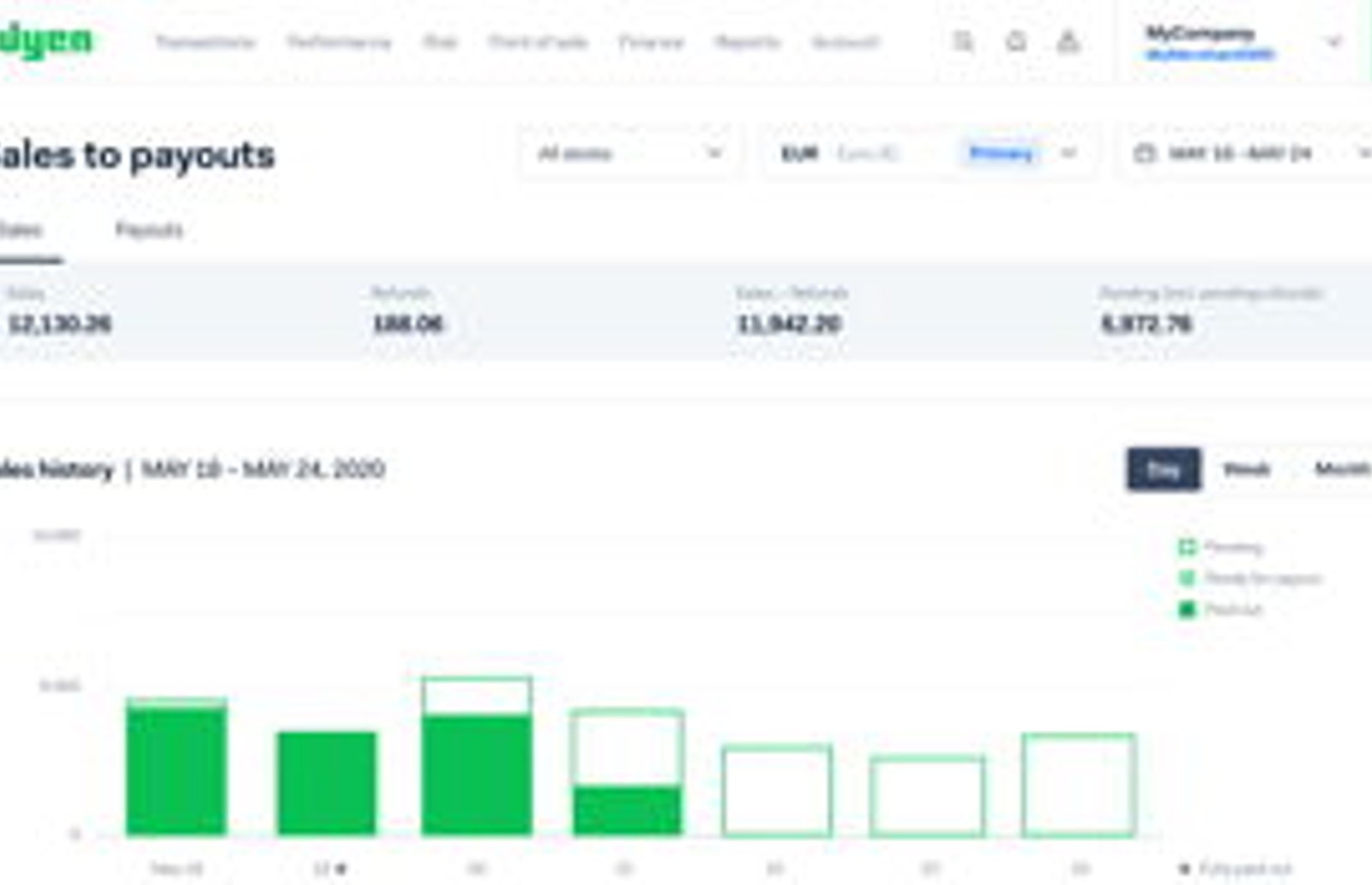
Task: Click the Paid out legend marker
Action: (1187, 610)
